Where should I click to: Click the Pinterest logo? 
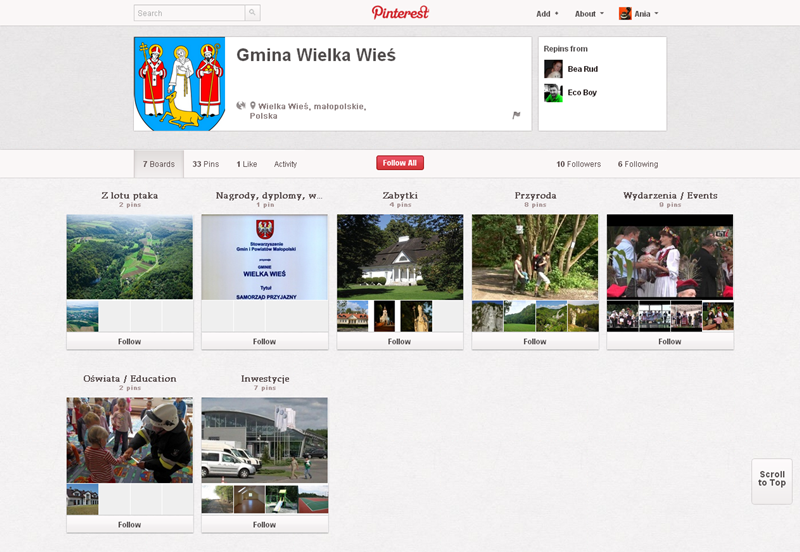pyautogui.click(x=400, y=13)
